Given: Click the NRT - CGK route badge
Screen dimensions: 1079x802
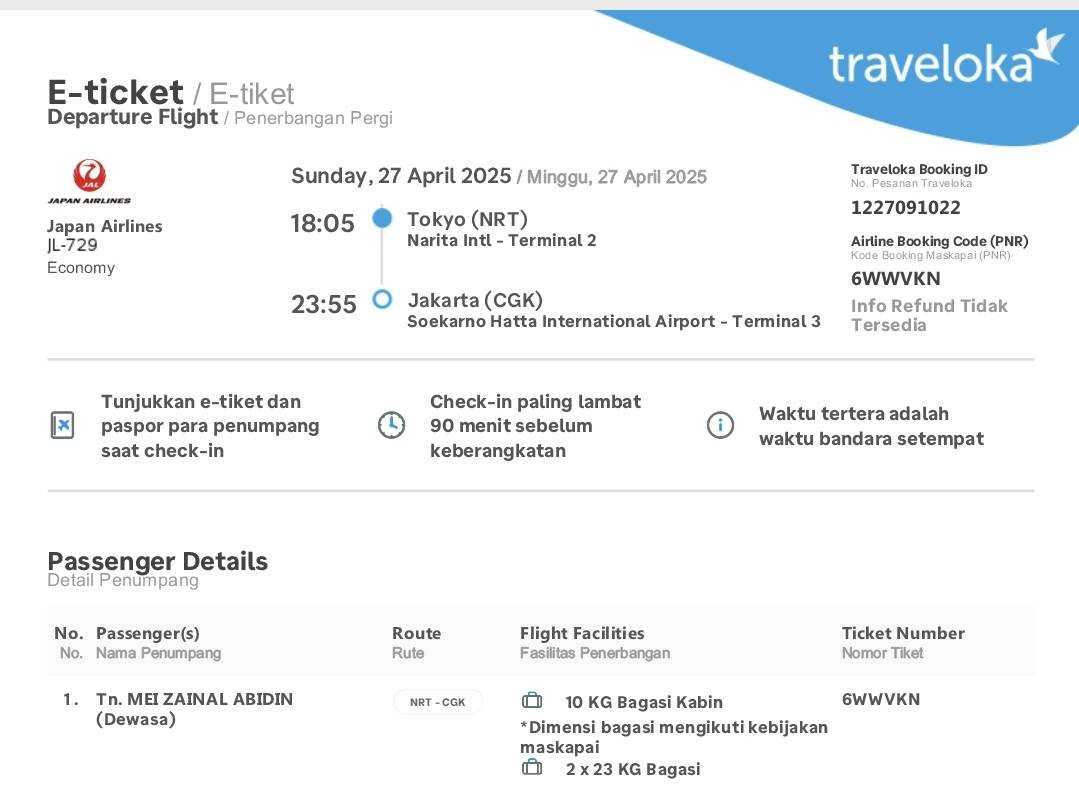Looking at the screenshot, I should (x=438, y=702).
